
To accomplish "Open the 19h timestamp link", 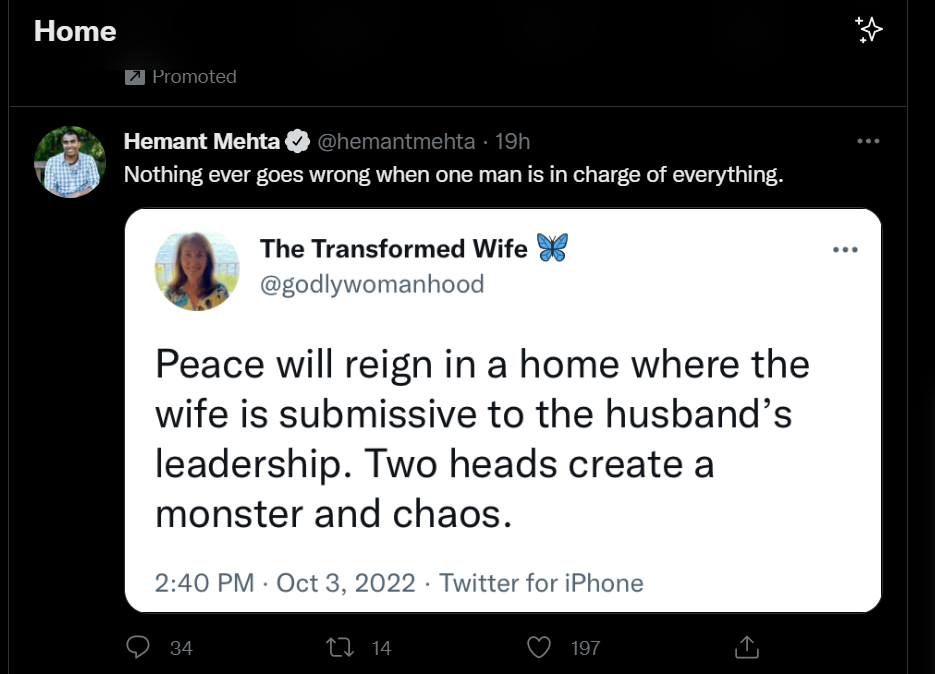I will tap(512, 142).
